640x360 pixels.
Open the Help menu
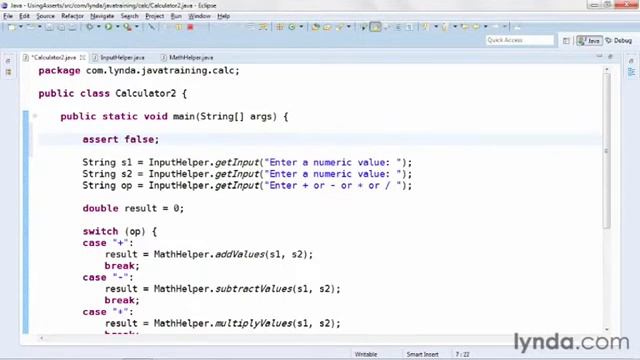(x=223, y=16)
